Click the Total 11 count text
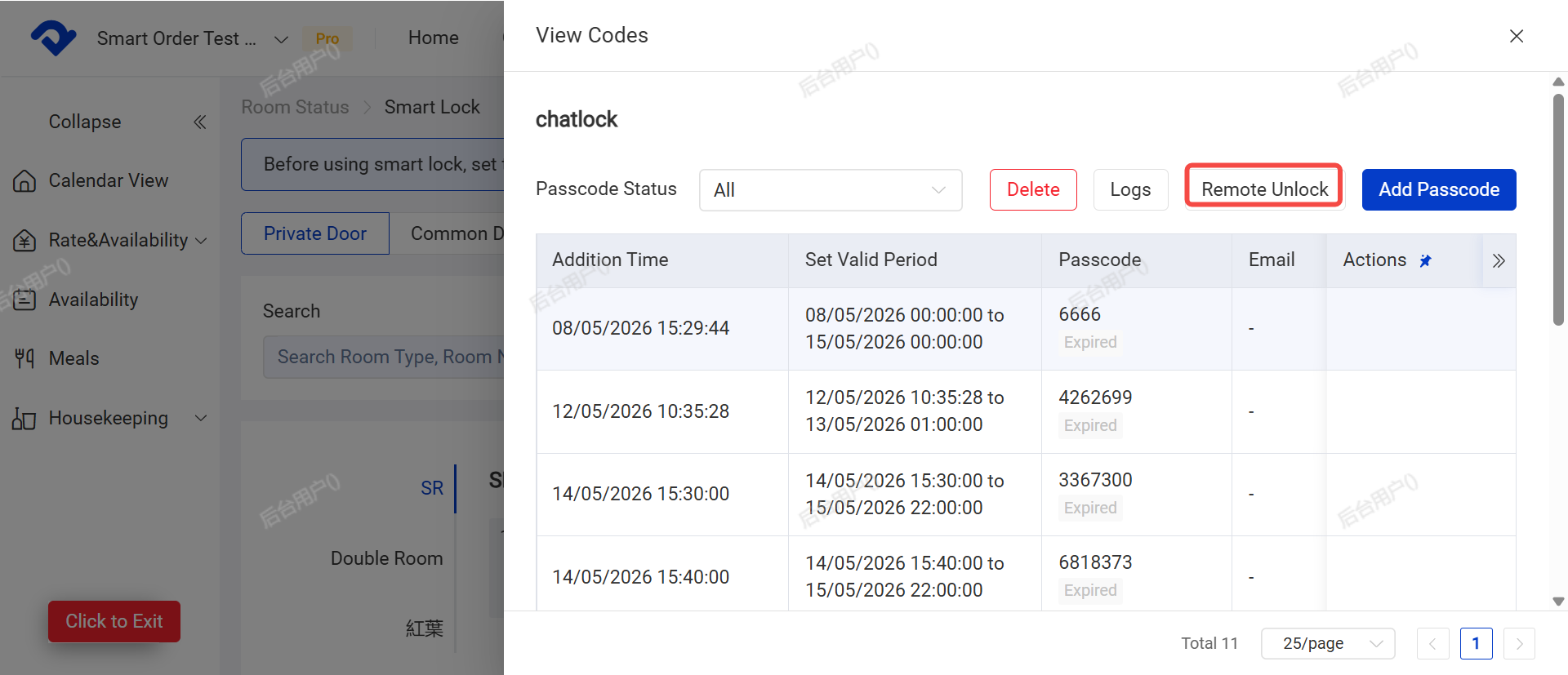The image size is (1568, 675). pos(1209,643)
